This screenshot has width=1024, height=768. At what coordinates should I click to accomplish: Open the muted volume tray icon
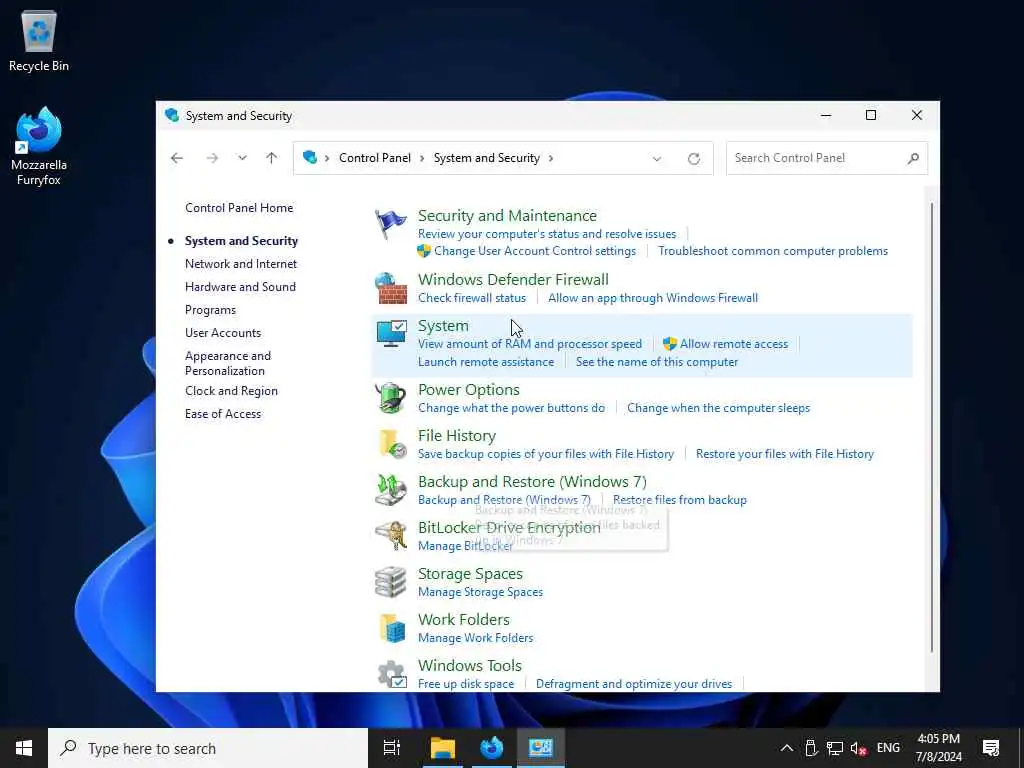click(858, 748)
